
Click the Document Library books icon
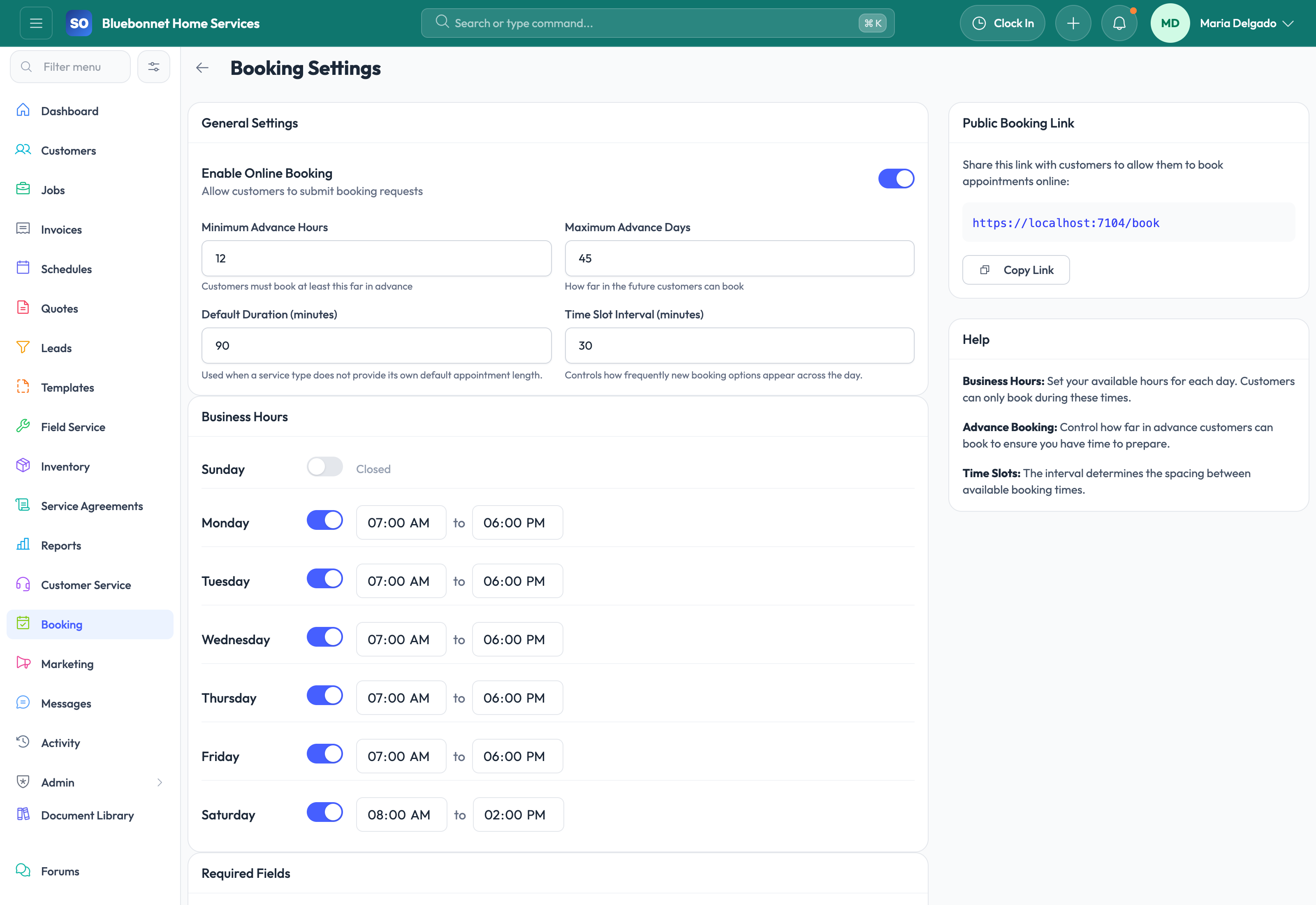23,814
